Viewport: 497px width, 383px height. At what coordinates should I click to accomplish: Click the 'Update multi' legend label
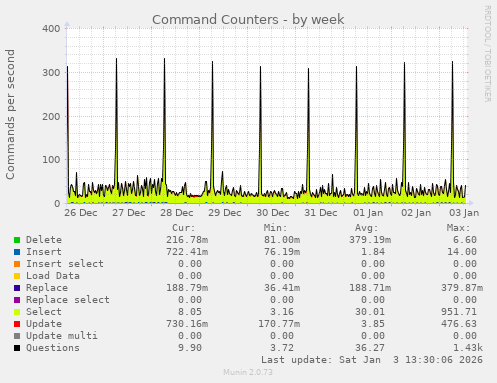click(62, 336)
